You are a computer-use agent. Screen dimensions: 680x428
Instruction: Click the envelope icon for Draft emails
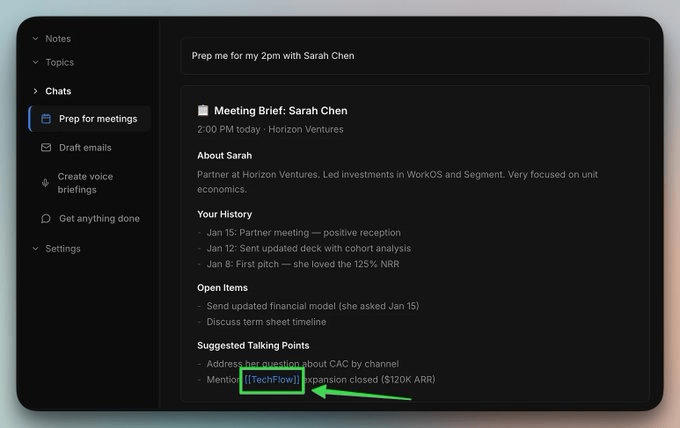coord(46,148)
